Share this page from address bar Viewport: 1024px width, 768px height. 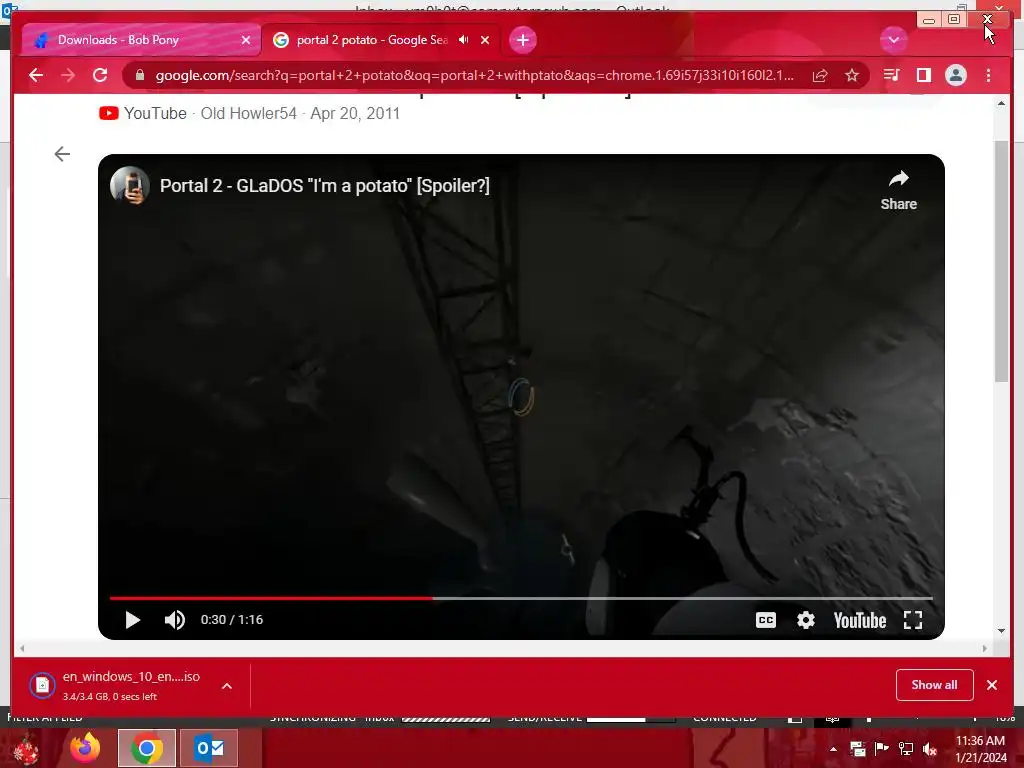pos(820,75)
